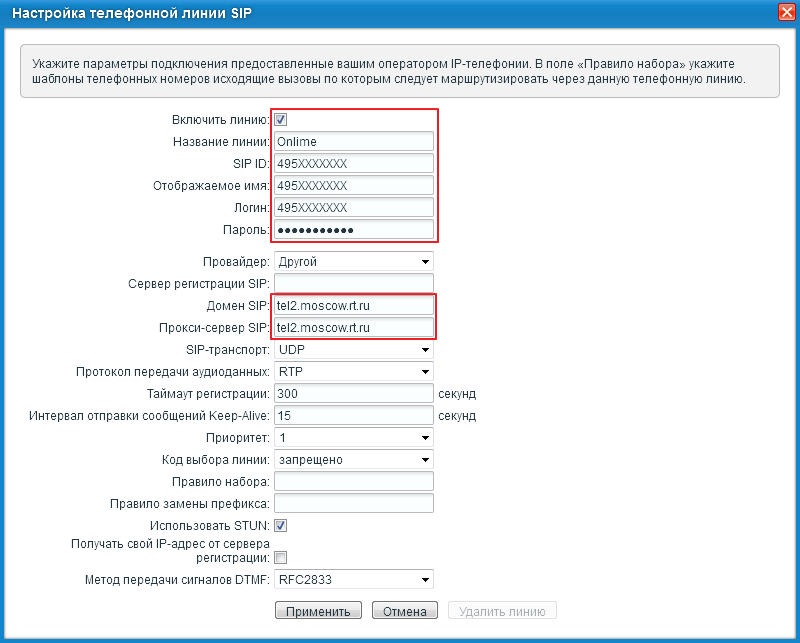Focus the "SIP ID" input field
This screenshot has height=643, width=800.
353,164
